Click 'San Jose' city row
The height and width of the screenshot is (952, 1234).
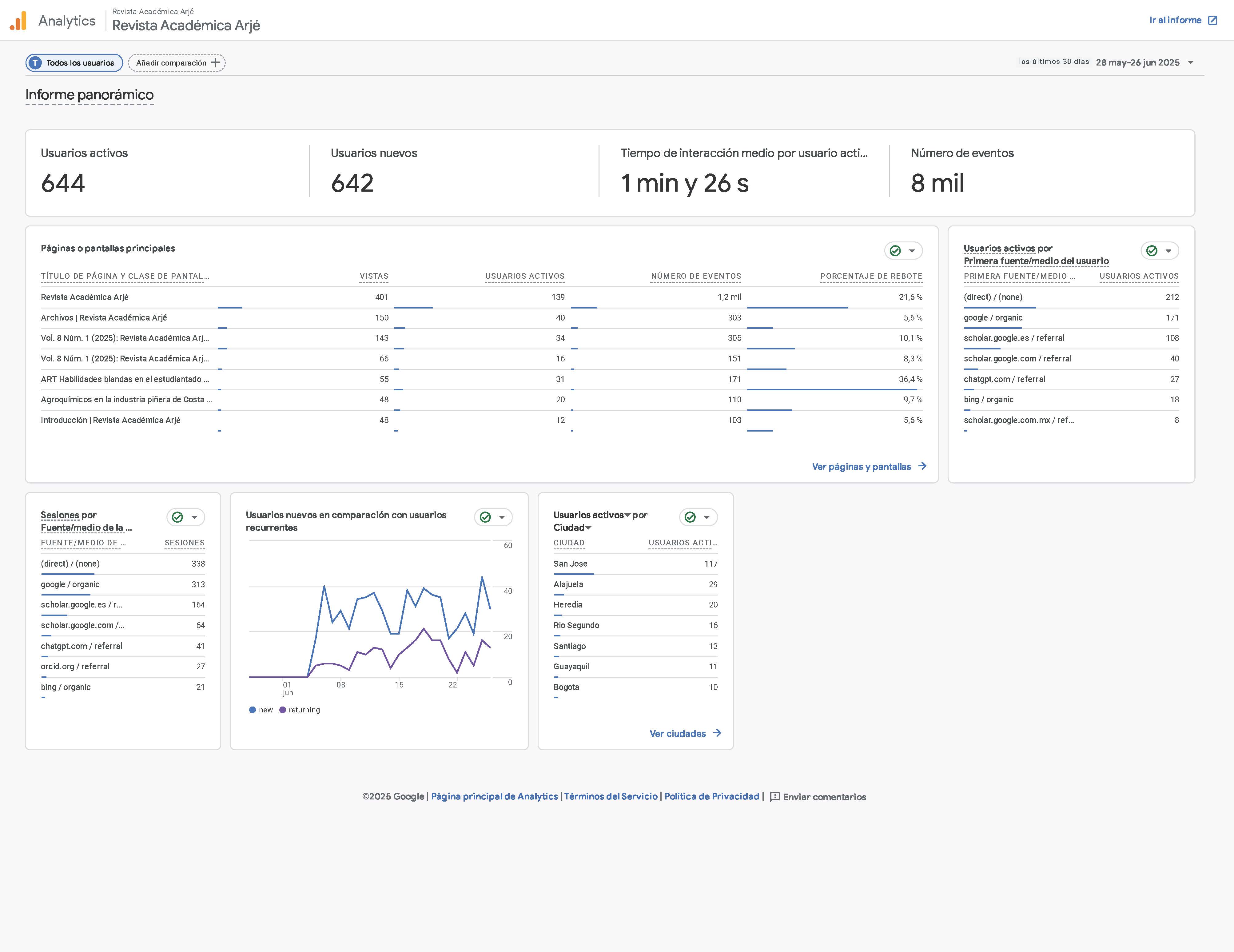coord(636,564)
